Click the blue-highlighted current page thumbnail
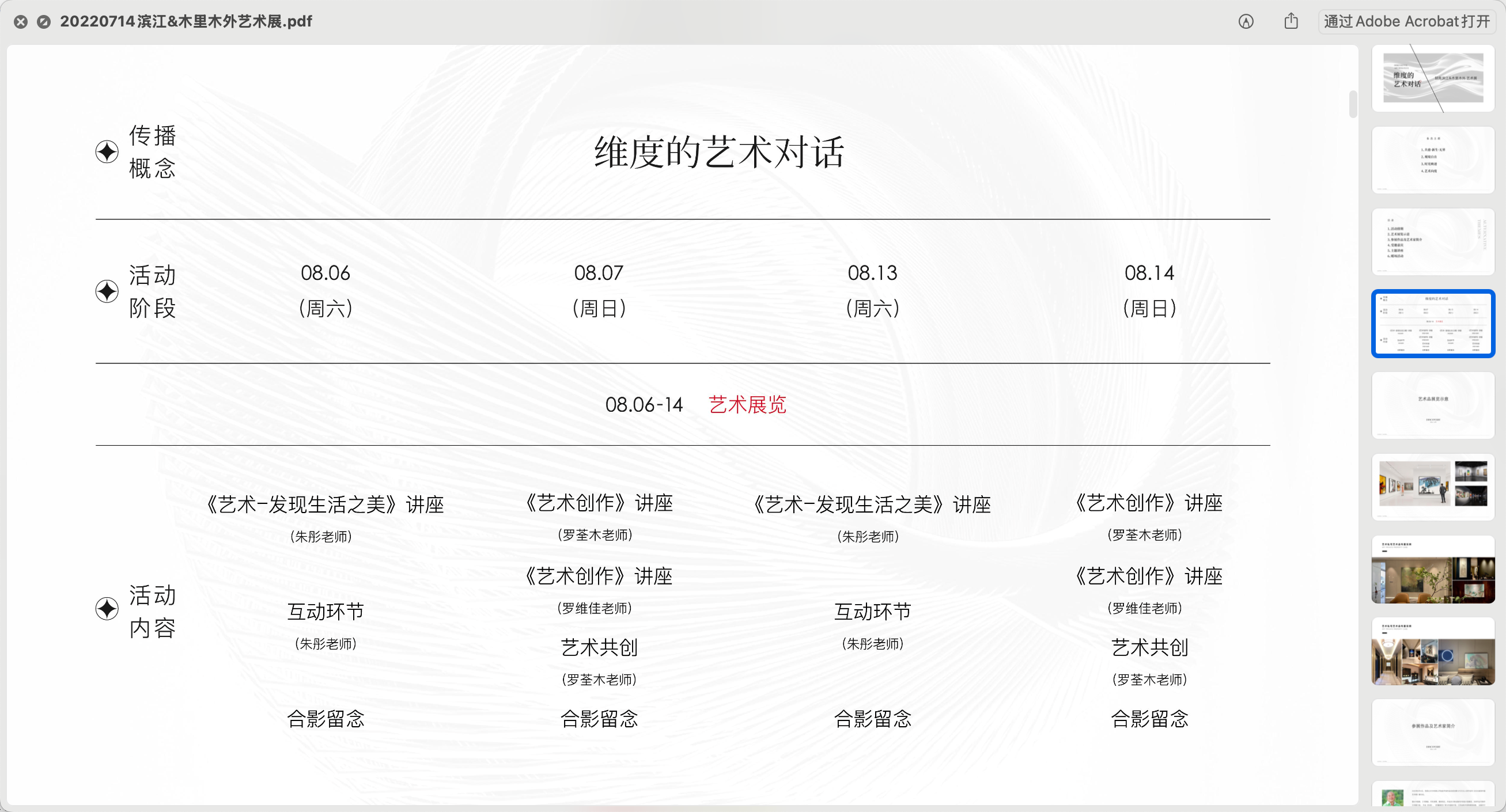 [x=1432, y=323]
